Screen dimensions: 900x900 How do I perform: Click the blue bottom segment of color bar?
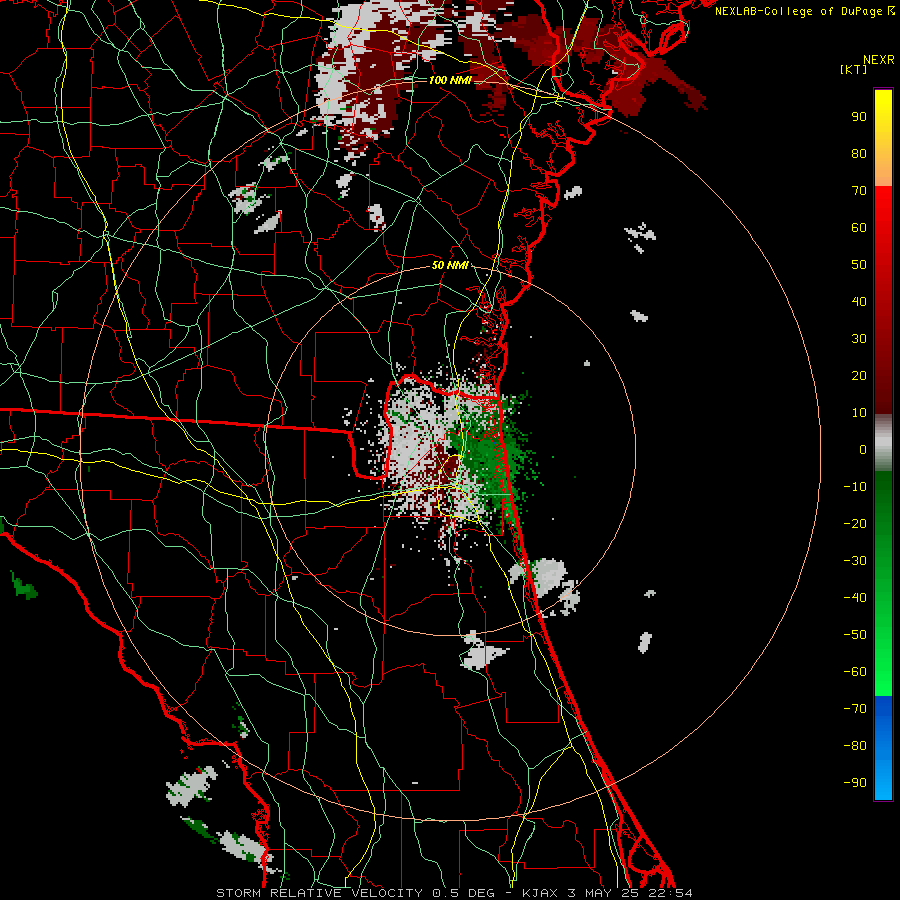tap(883, 748)
